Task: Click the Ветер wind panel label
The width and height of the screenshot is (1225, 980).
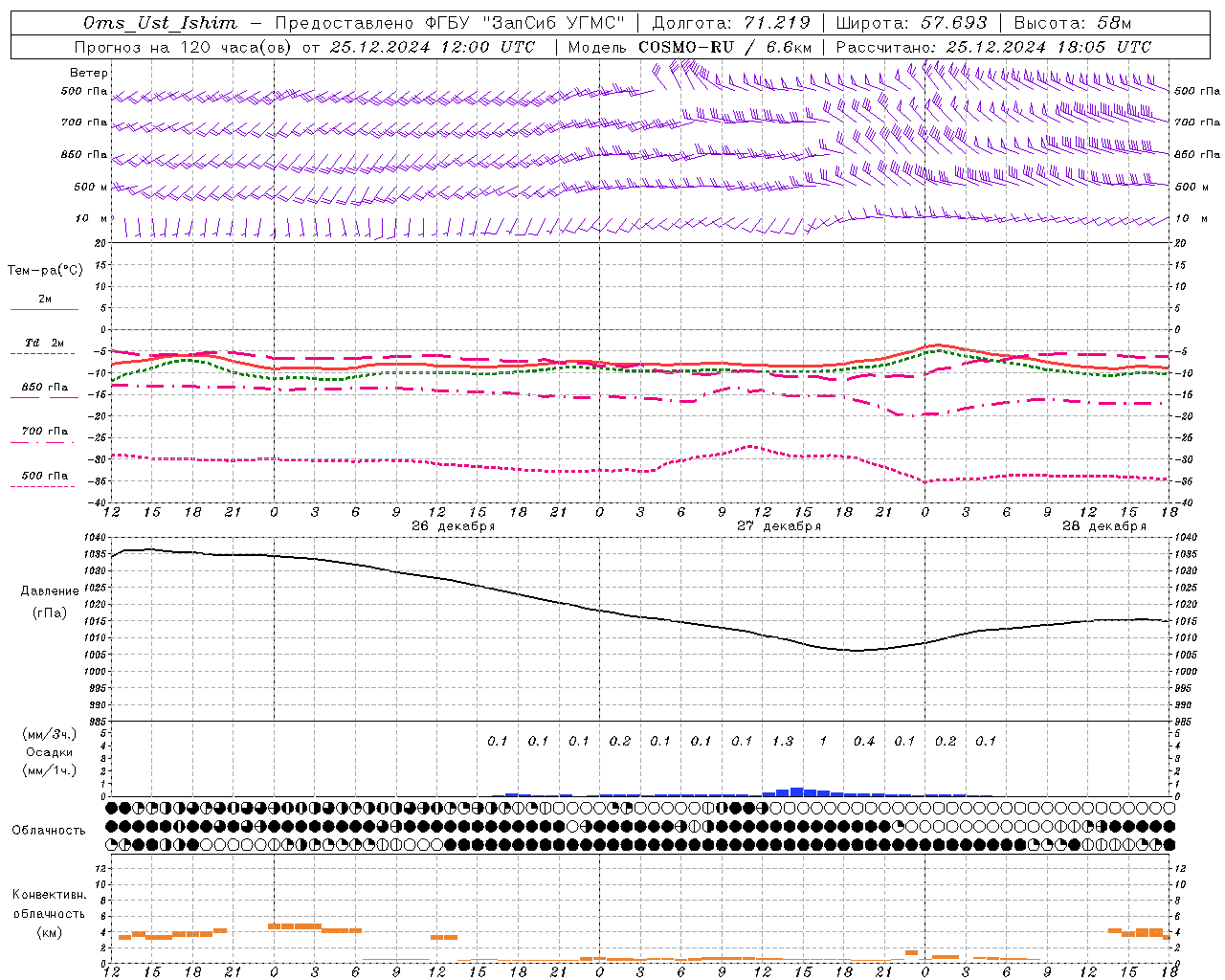Action: 89,73
